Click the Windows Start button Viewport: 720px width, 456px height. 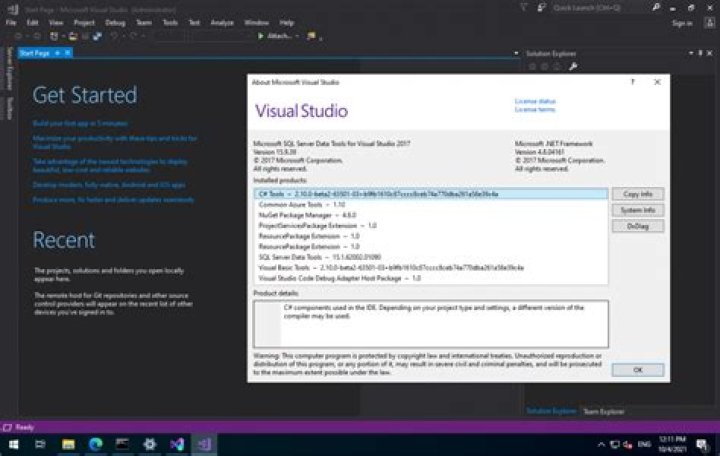[14, 443]
